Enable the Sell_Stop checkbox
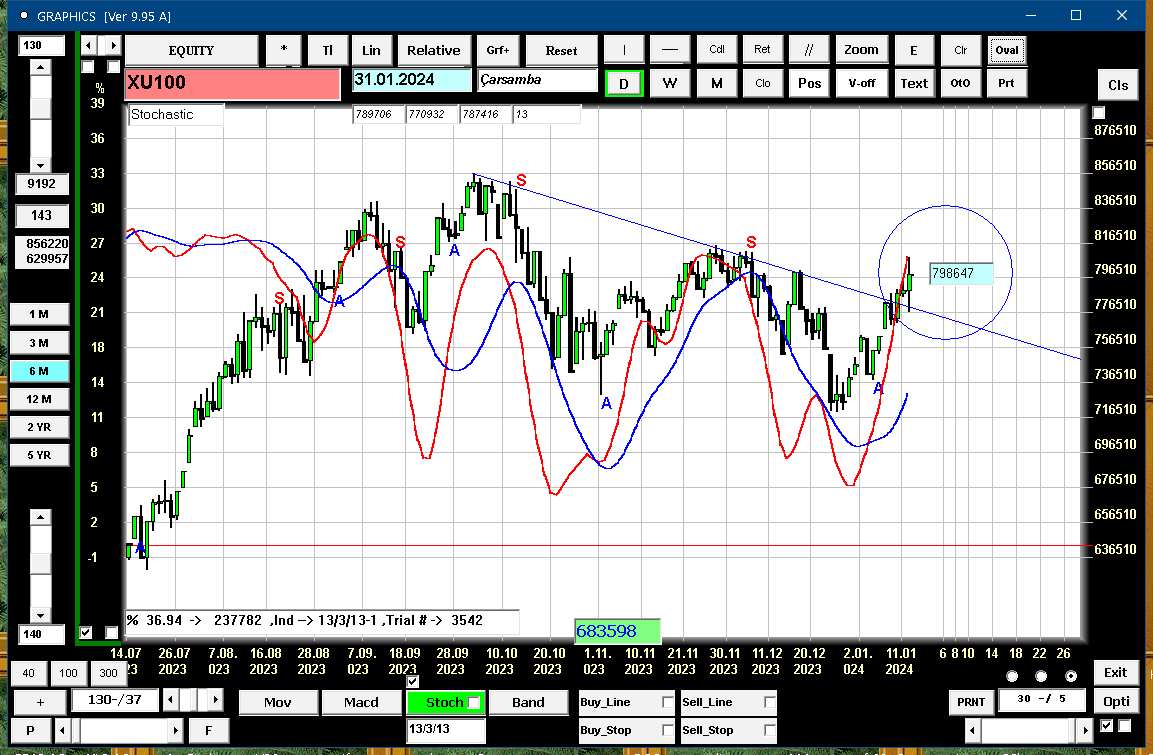Image resolution: width=1153 pixels, height=755 pixels. coord(770,730)
